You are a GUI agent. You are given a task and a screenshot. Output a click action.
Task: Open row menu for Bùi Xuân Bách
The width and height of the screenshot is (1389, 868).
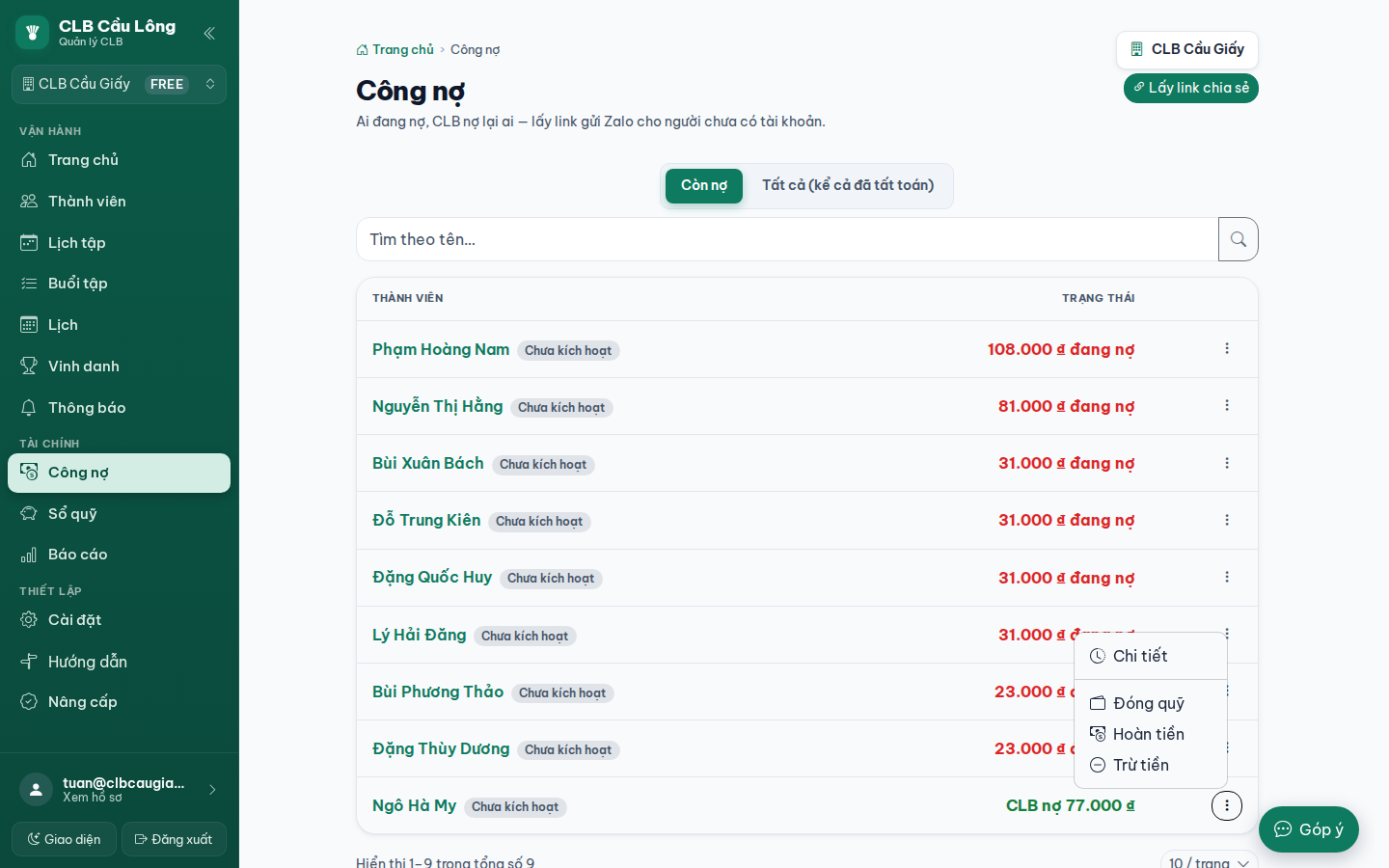coord(1227,463)
